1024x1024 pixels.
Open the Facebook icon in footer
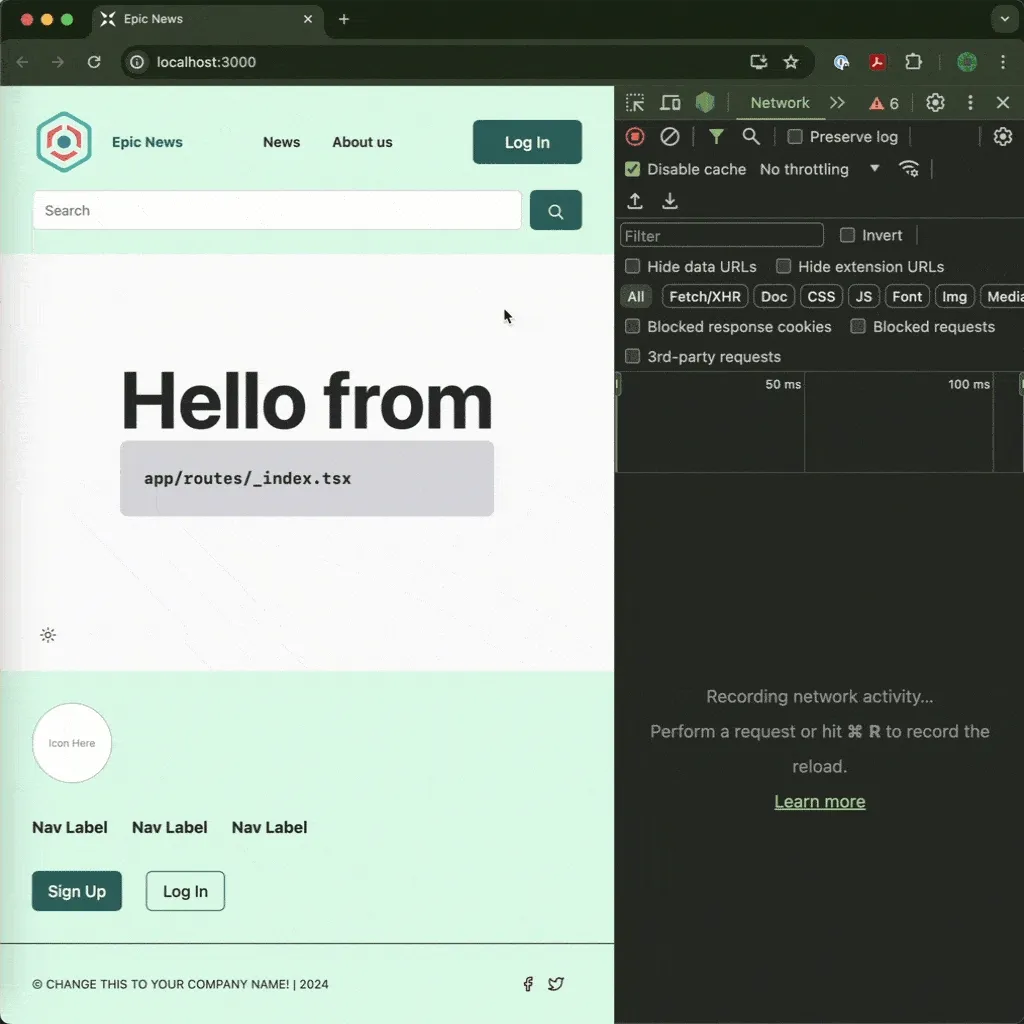pyautogui.click(x=528, y=984)
